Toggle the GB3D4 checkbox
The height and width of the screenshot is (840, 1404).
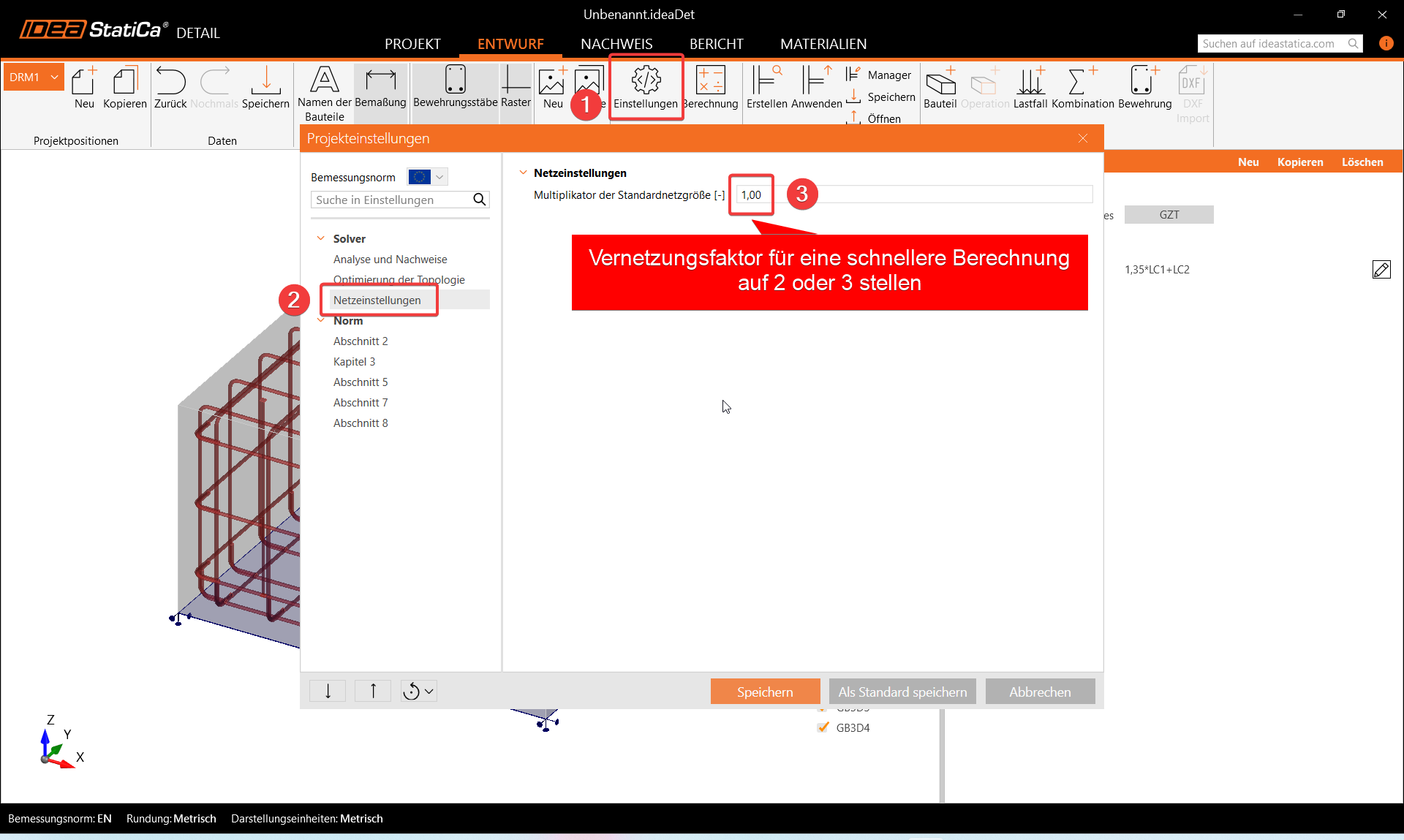tap(823, 727)
